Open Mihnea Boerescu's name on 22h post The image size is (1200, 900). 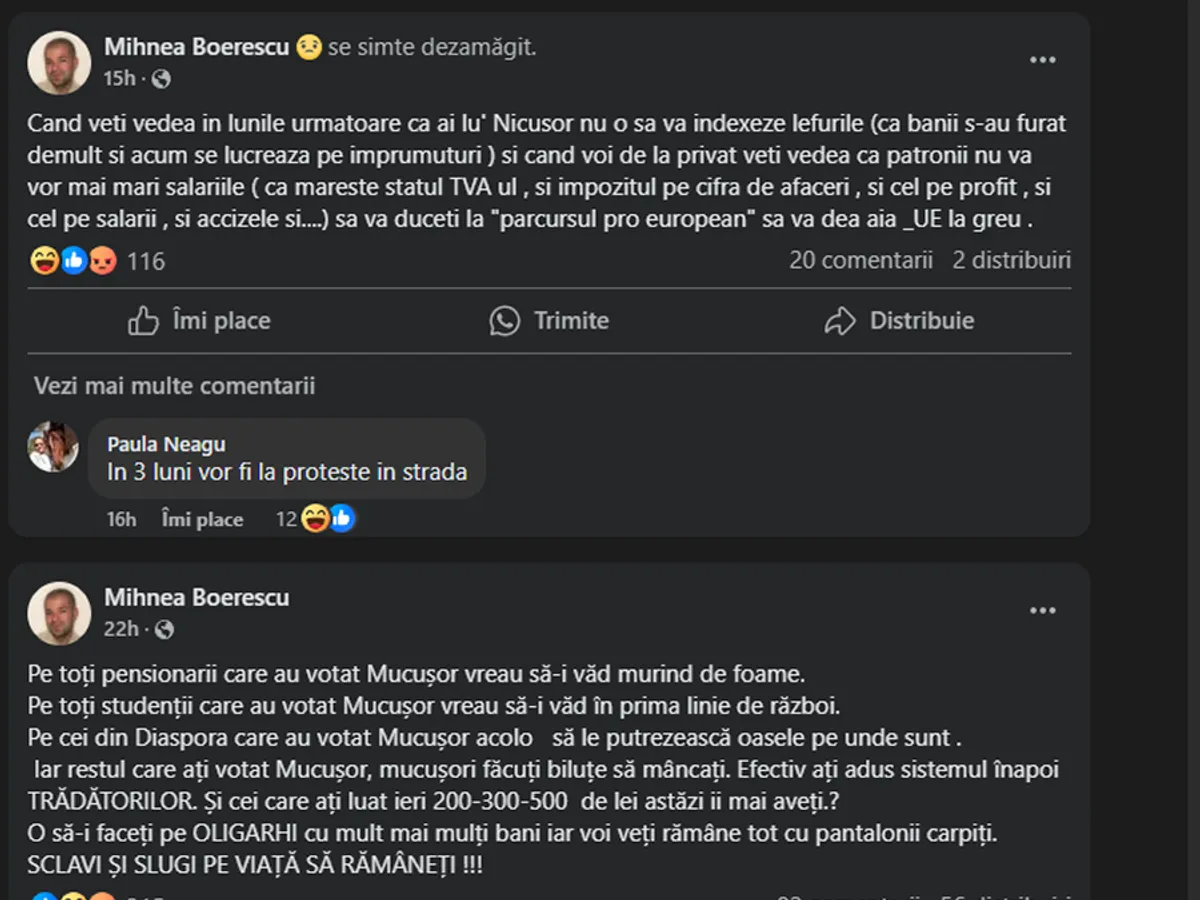(x=197, y=598)
